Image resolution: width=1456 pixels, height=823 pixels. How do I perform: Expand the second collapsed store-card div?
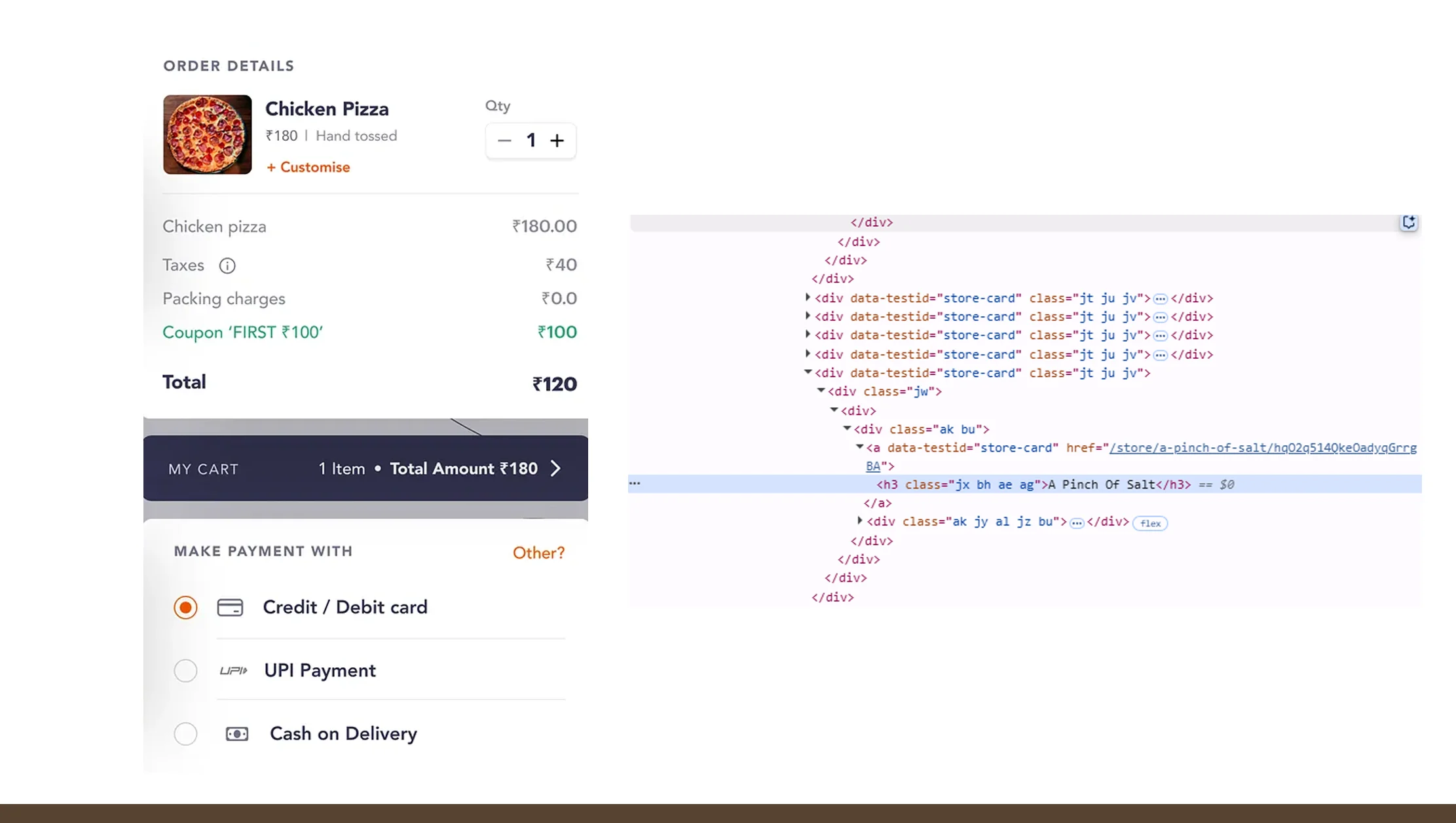808,316
